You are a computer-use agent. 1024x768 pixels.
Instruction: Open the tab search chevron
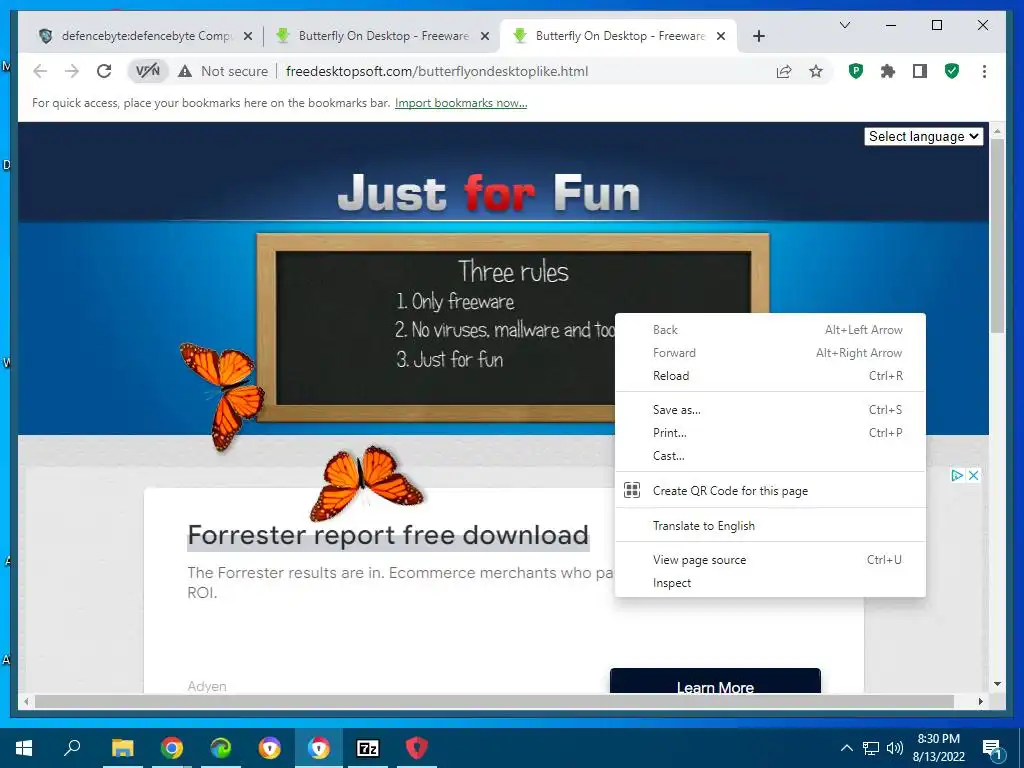[844, 25]
